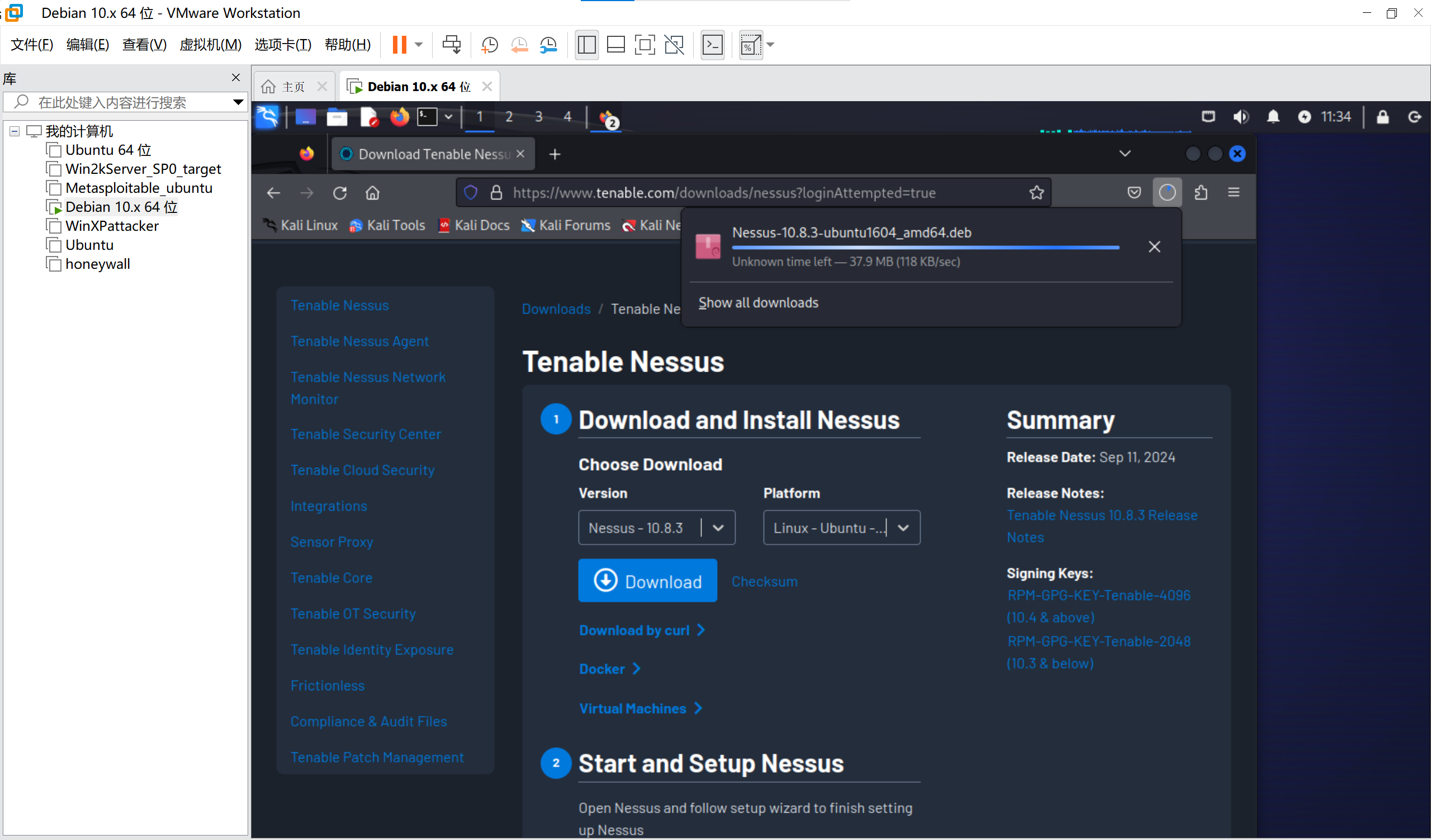Click Kali volume speaker icon
This screenshot has height=840, width=1431.
tap(1240, 117)
